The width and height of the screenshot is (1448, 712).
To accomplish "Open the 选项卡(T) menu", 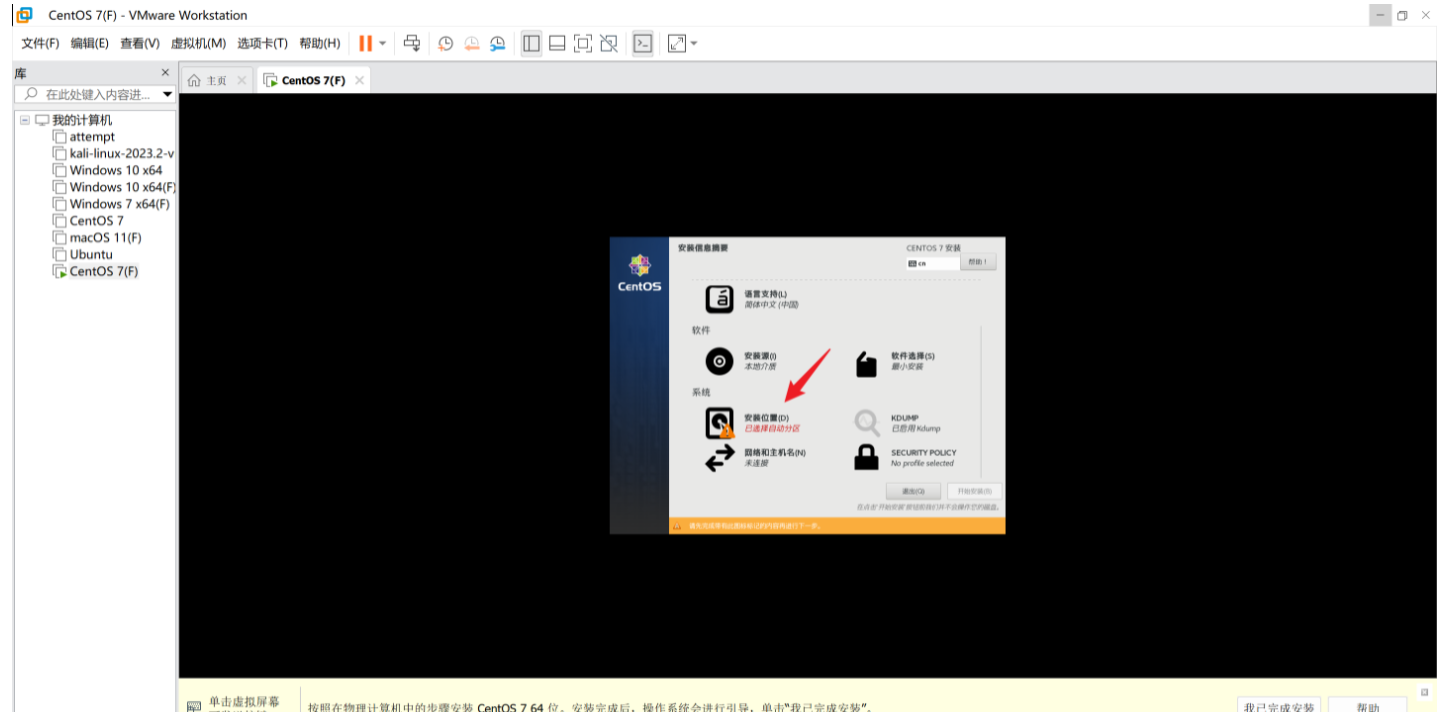I will (x=262, y=43).
